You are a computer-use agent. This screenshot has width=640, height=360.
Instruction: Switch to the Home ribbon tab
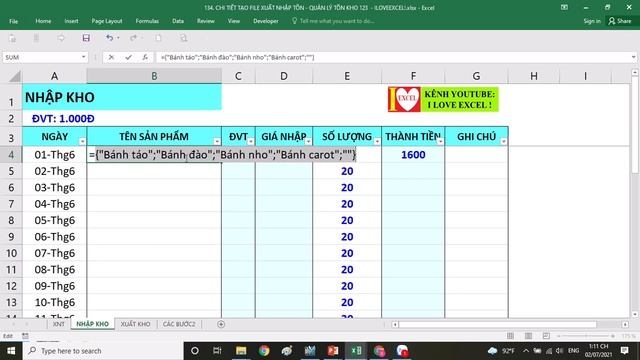(43, 21)
